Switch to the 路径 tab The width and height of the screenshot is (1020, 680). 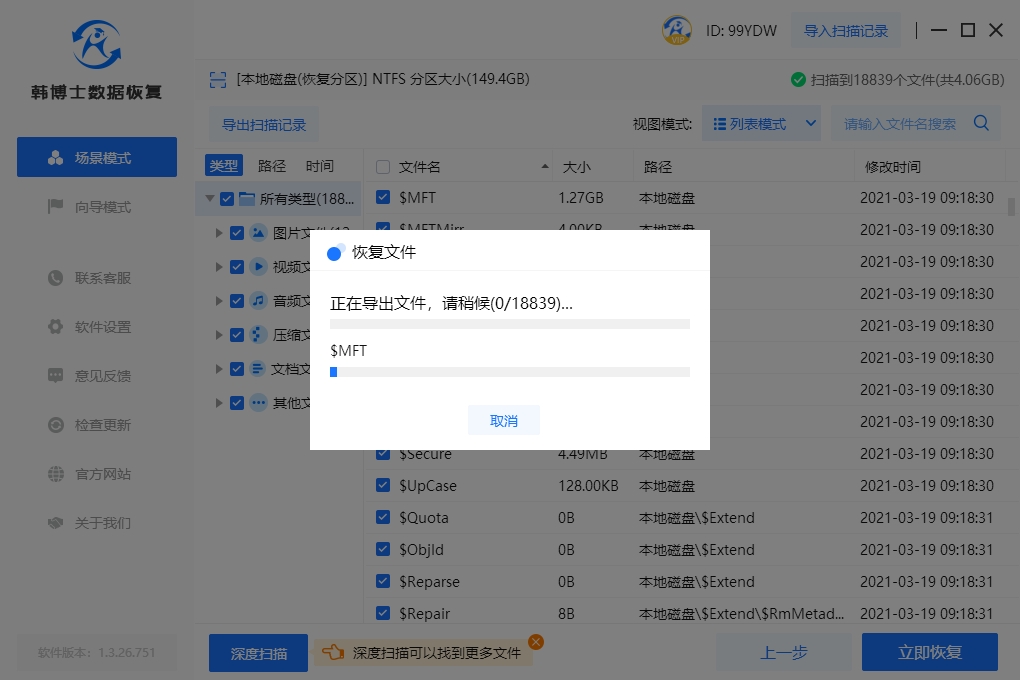[272, 166]
